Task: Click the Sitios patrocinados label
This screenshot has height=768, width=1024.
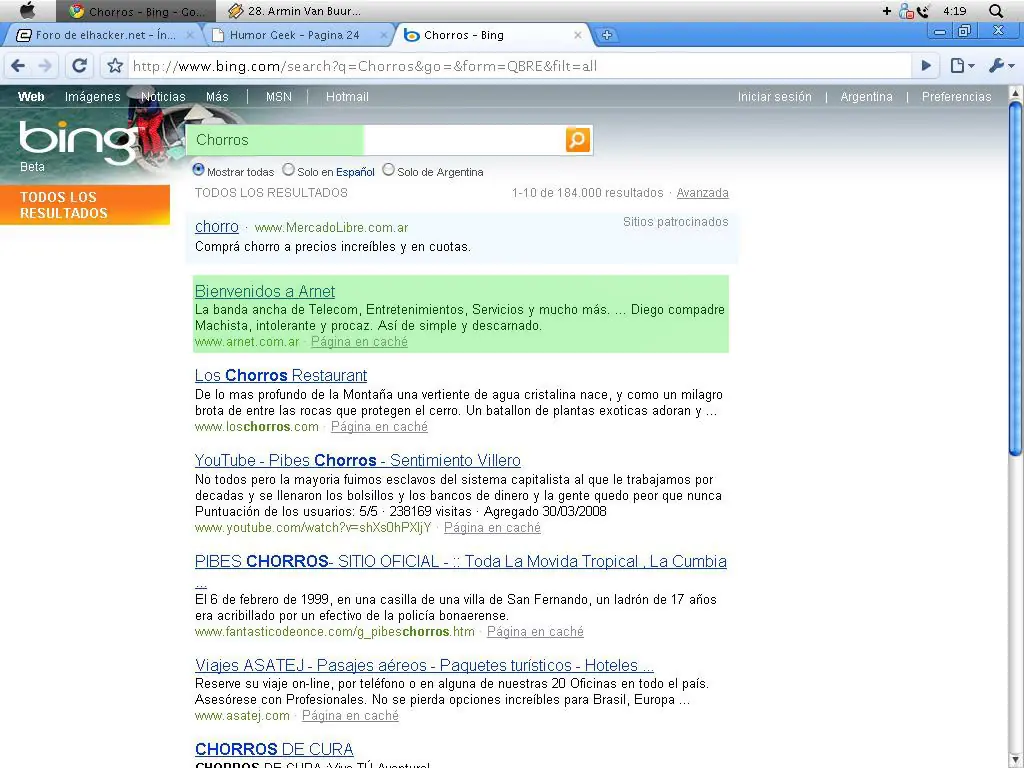Action: point(675,222)
